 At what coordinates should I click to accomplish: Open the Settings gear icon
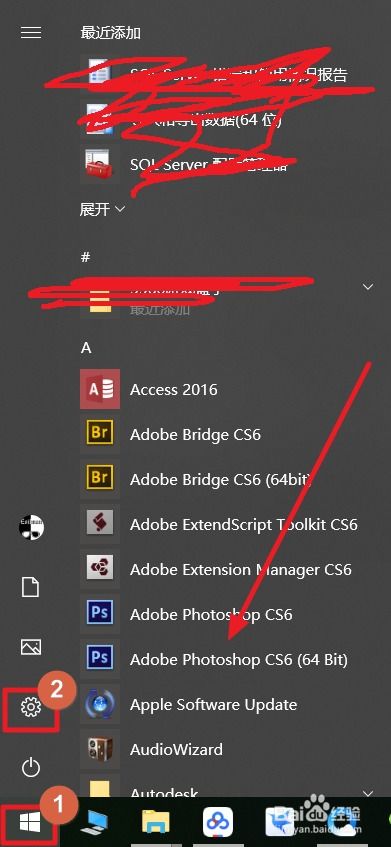pos(30,707)
